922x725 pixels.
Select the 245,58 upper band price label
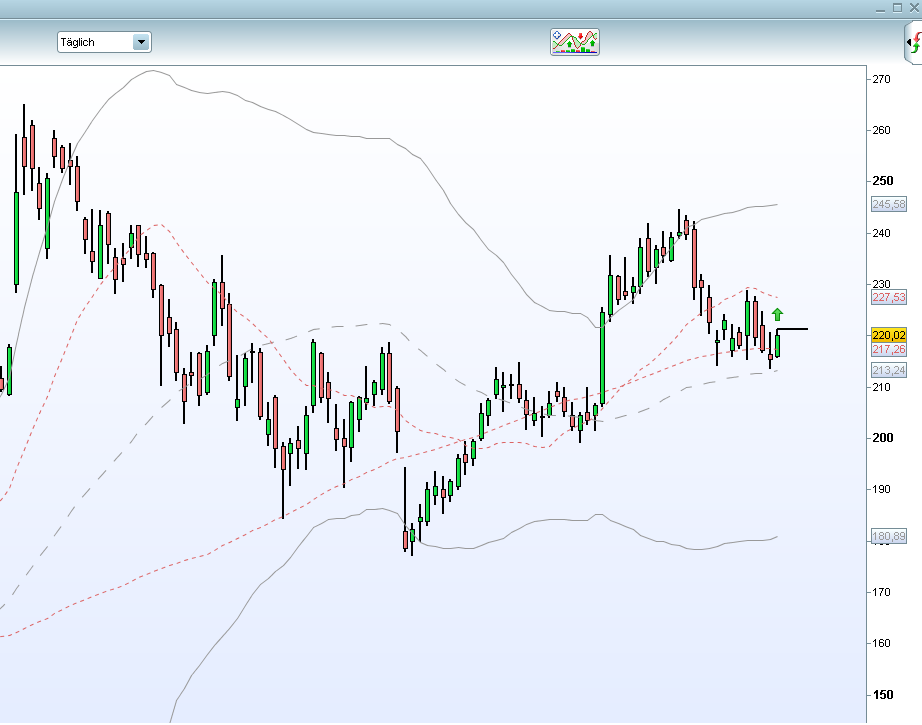tap(888, 204)
